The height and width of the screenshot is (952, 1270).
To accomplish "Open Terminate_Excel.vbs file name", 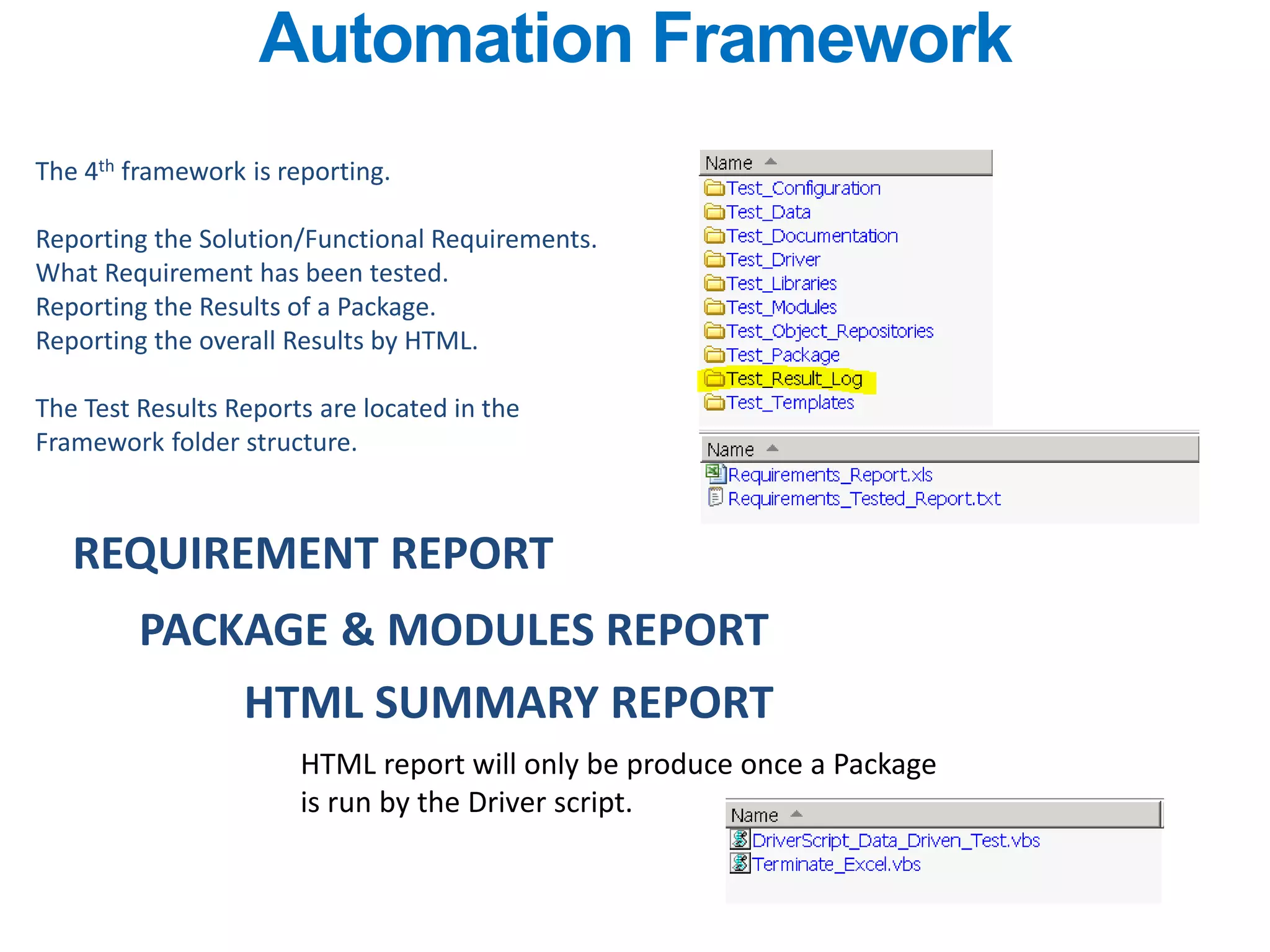I will coord(836,864).
